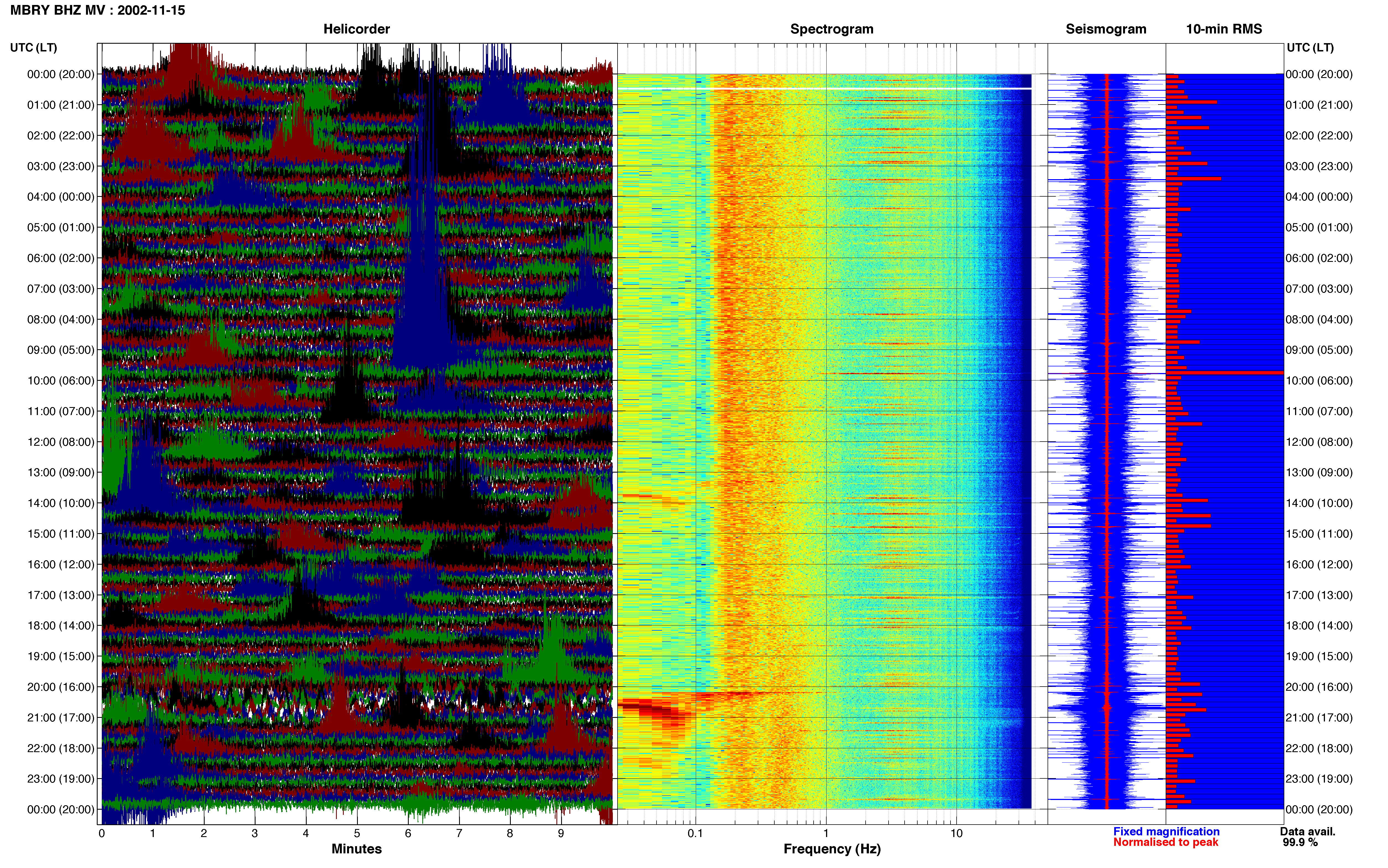Click the left time label '21:00 (17:00)'
Image resolution: width=1388 pixels, height=868 pixels.
click(x=61, y=718)
